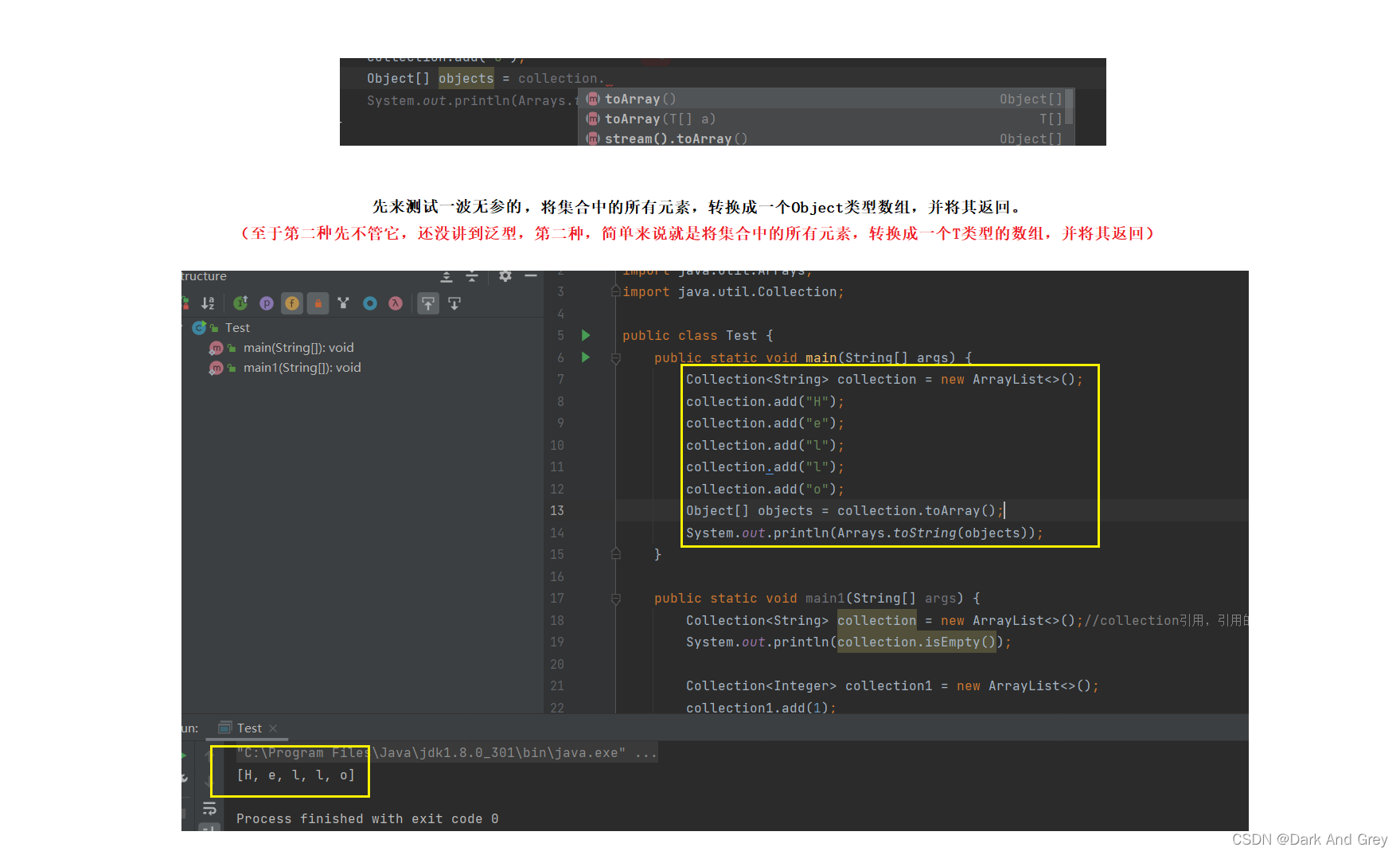Image resolution: width=1400 pixels, height=855 pixels.
Task: Click line number 13 in gutter
Action: [x=556, y=511]
